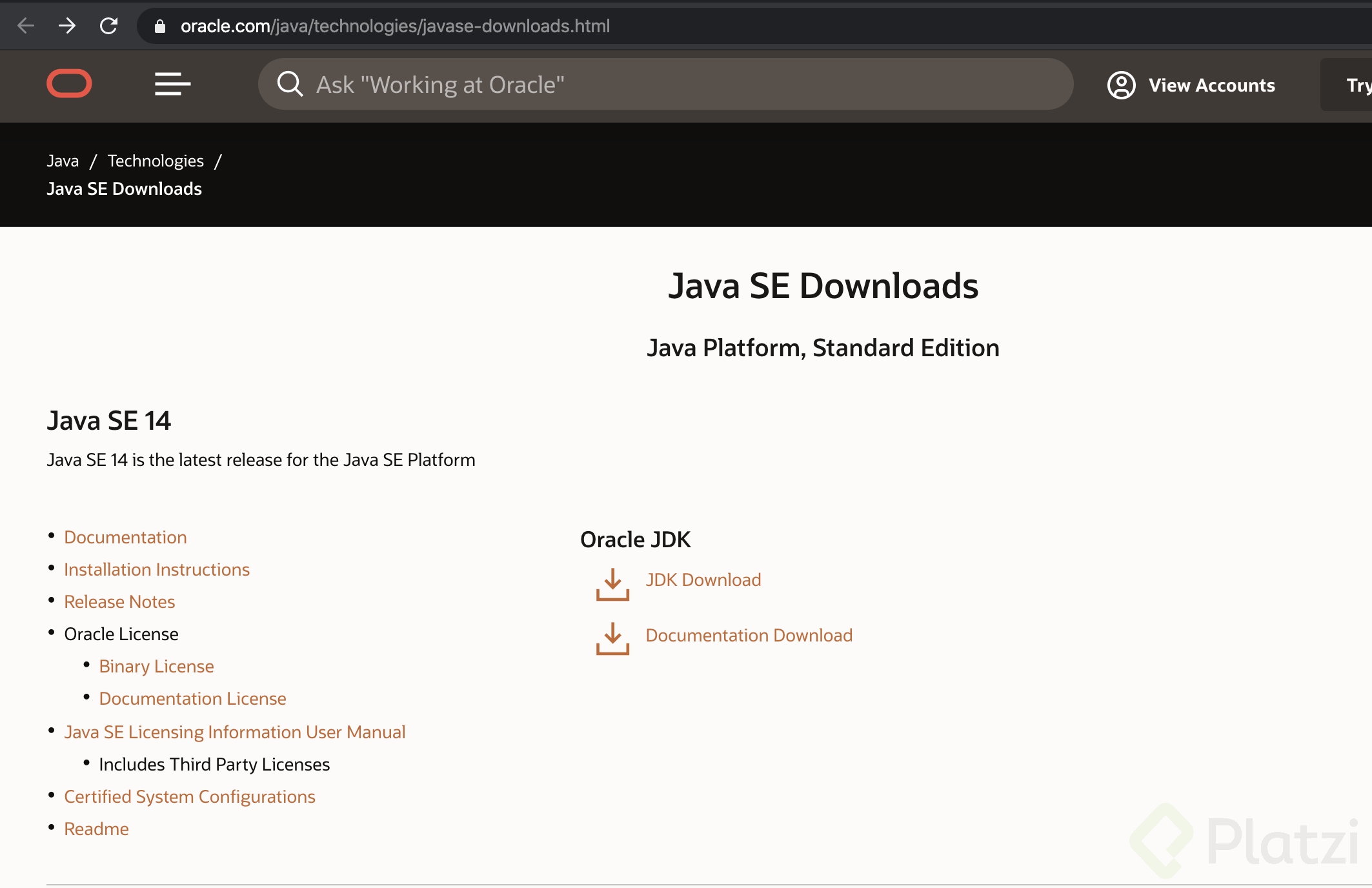The width and height of the screenshot is (1372, 888).
Task: Go to Java breadcrumb link
Action: [x=63, y=161]
